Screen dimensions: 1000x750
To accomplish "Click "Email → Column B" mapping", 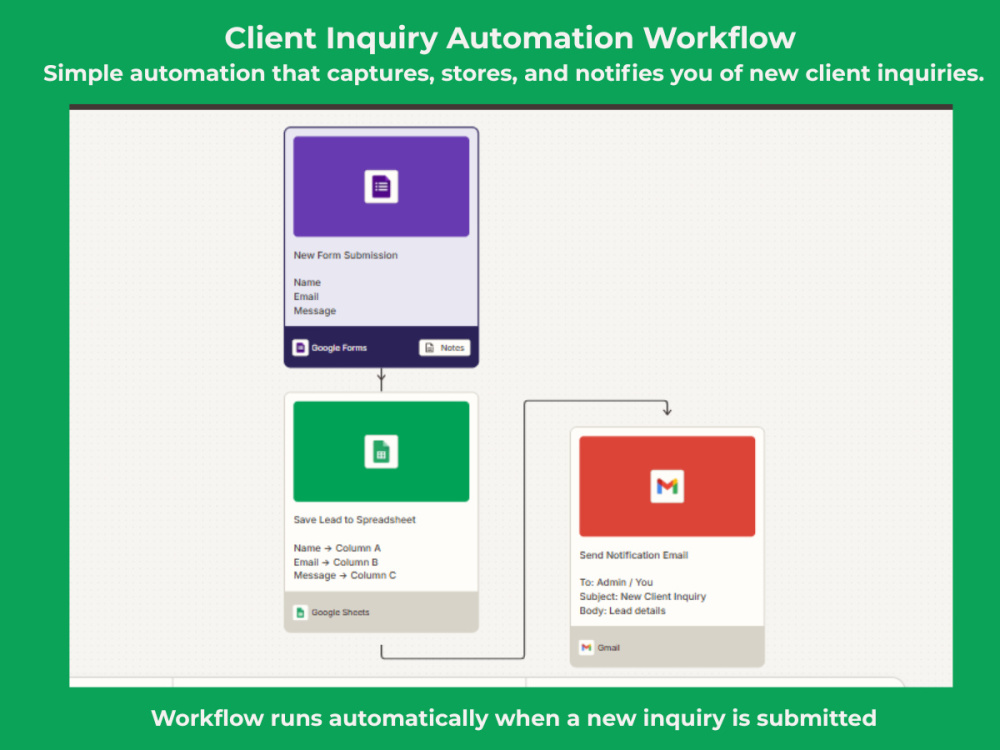I will (x=336, y=562).
